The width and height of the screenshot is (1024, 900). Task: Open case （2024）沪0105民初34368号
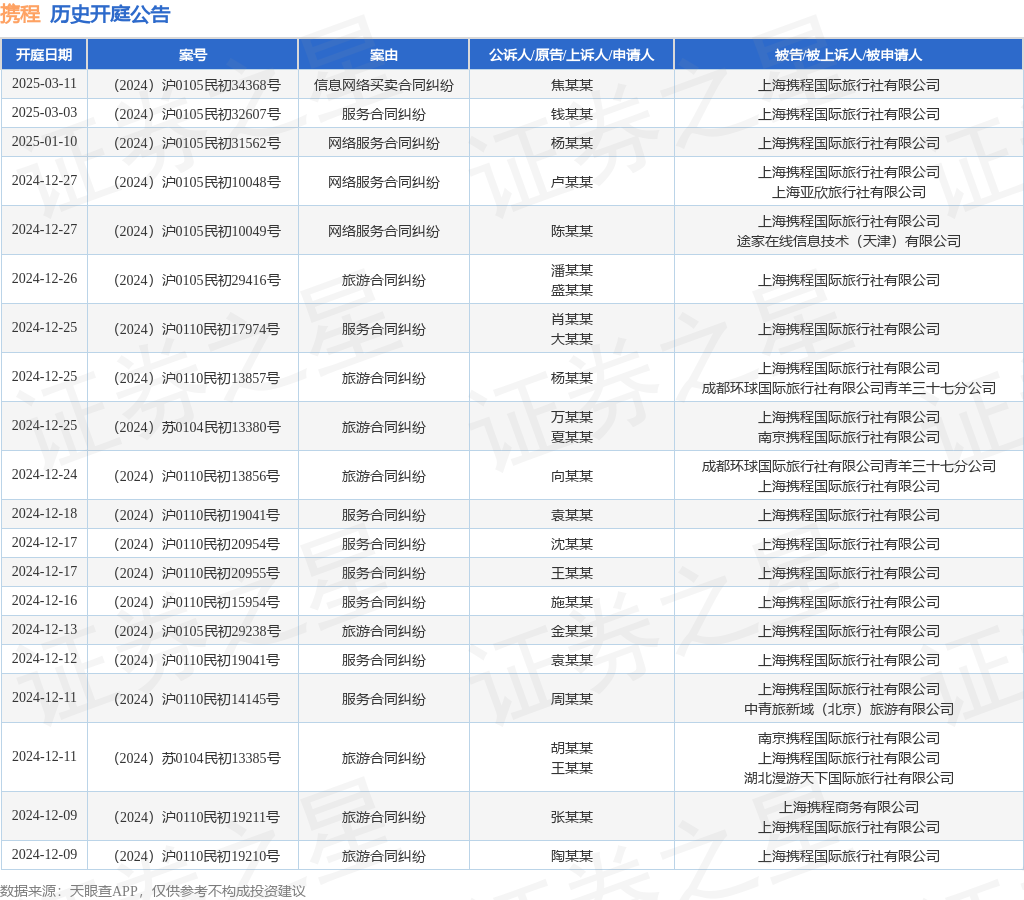tap(193, 85)
